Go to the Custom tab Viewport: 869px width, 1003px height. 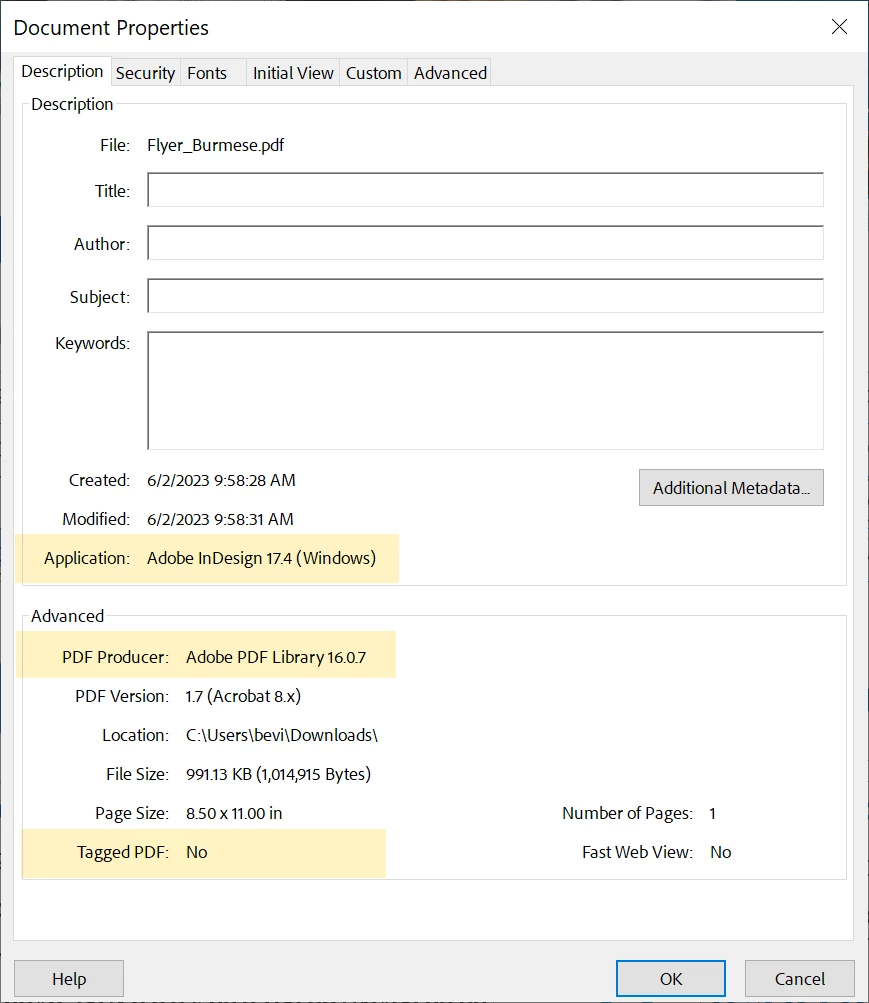373,73
